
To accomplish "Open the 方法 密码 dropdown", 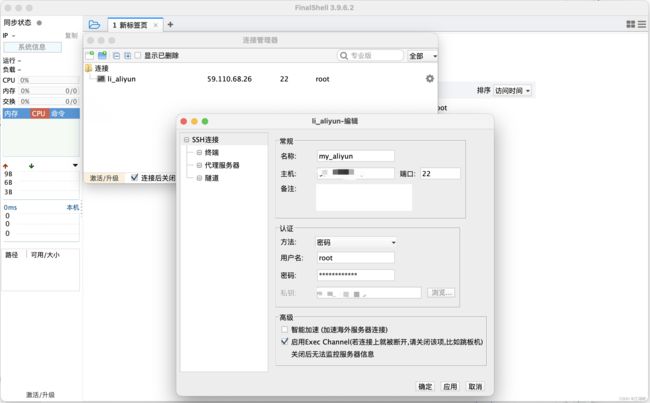I will click(356, 242).
